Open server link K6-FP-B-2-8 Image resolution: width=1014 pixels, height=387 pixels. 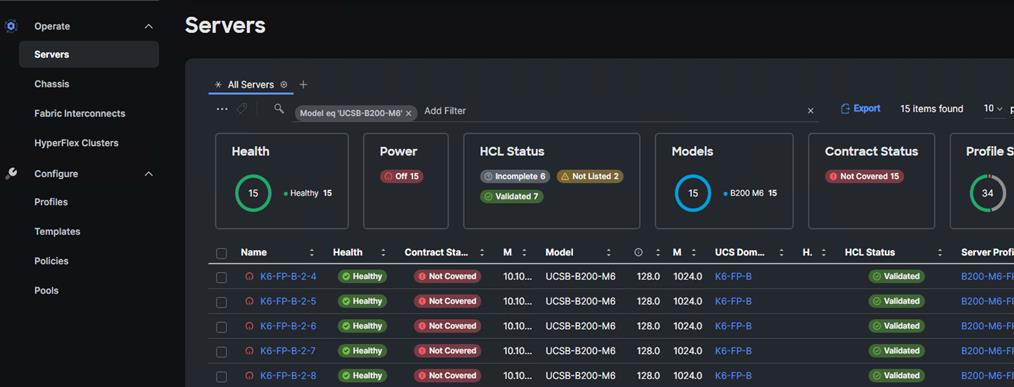288,375
